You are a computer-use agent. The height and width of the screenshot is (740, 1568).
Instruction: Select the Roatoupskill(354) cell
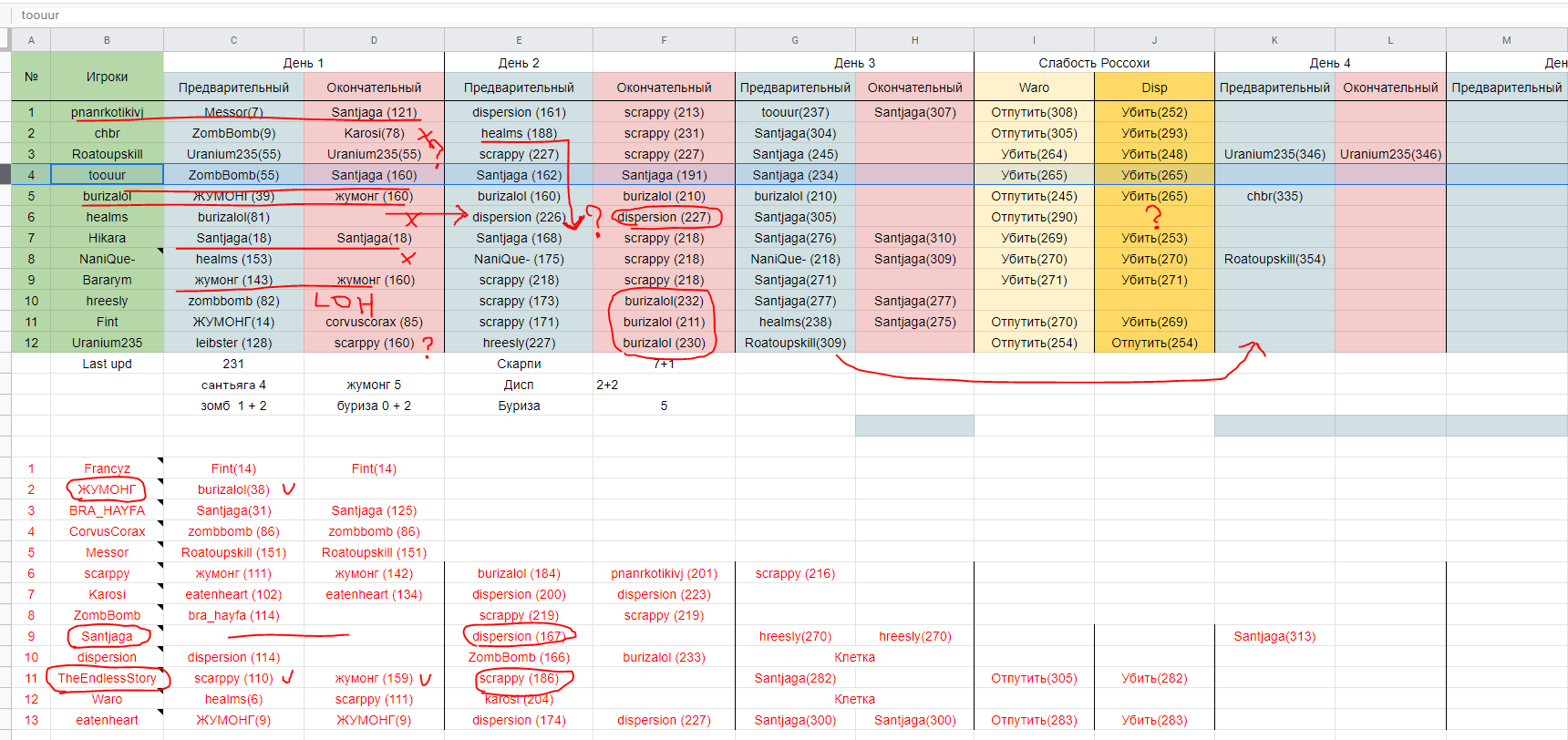click(1274, 259)
